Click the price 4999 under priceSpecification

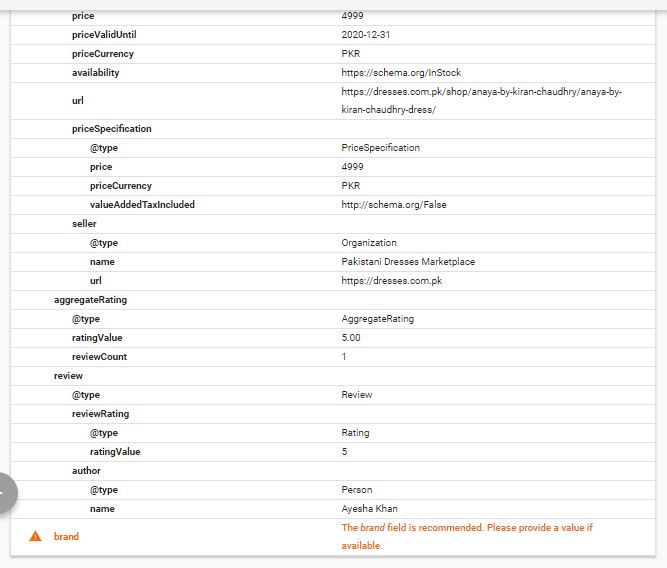(x=352, y=167)
